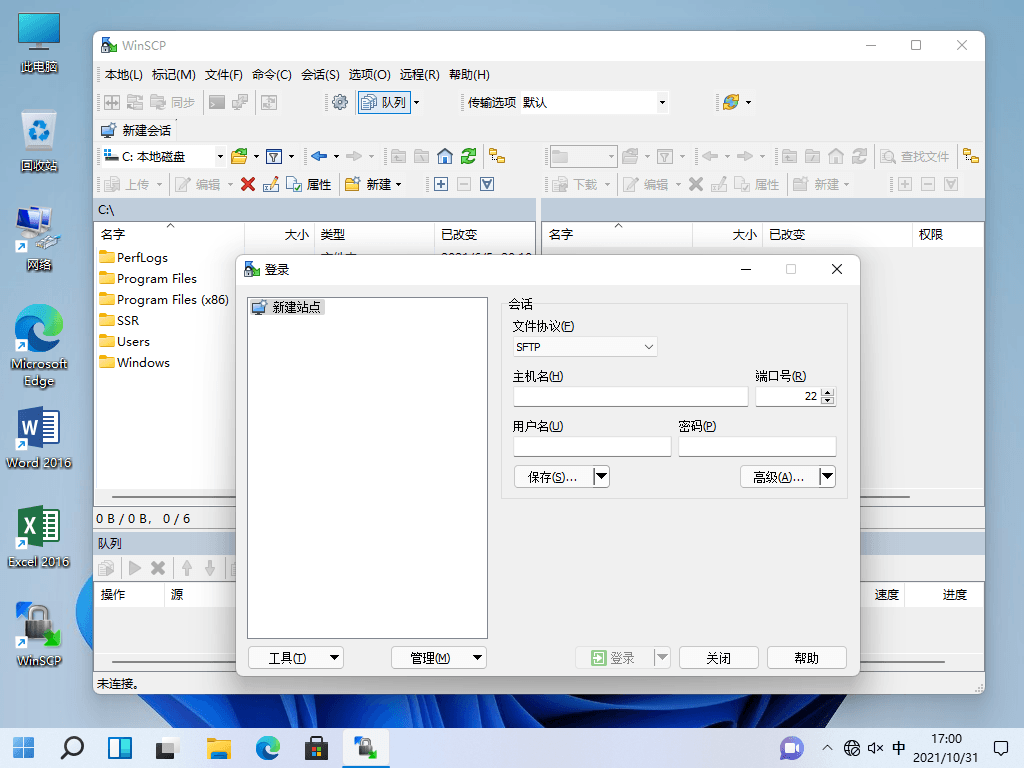Click the New Session (新建会话) tab
The image size is (1024, 768).
(x=136, y=130)
